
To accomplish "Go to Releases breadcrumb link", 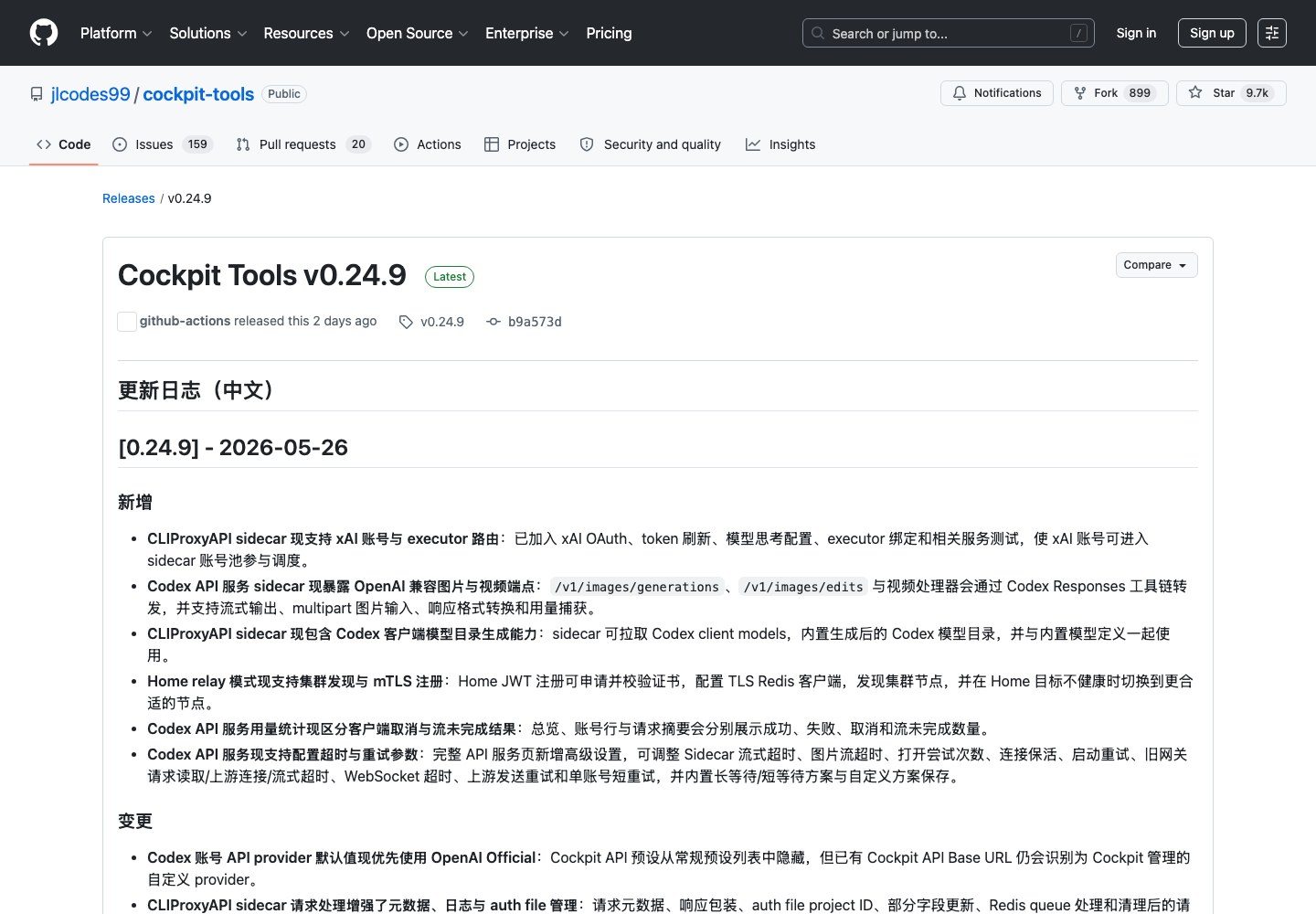I will tap(129, 198).
